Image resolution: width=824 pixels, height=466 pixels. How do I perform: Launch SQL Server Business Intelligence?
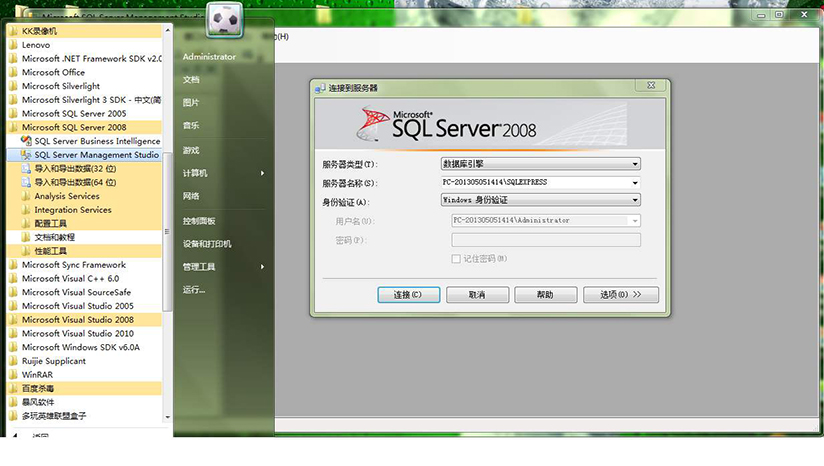[x=84, y=141]
